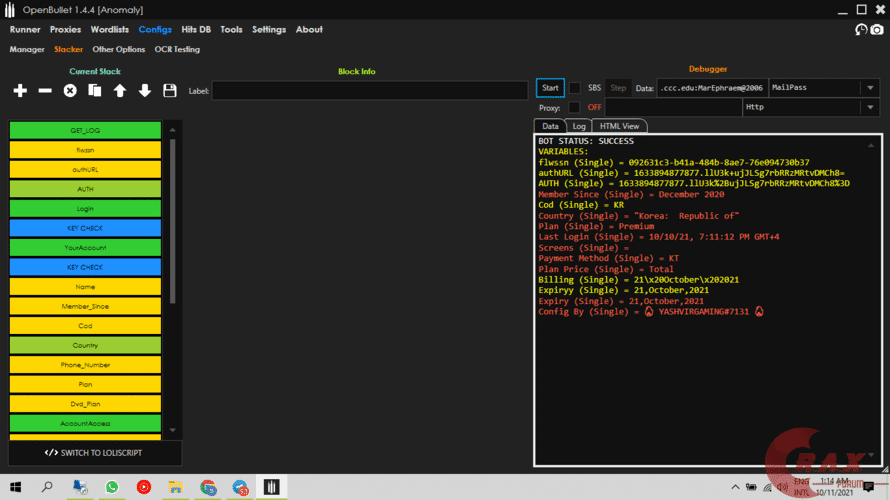
Task: Open the HTML View tab
Action: [620, 126]
